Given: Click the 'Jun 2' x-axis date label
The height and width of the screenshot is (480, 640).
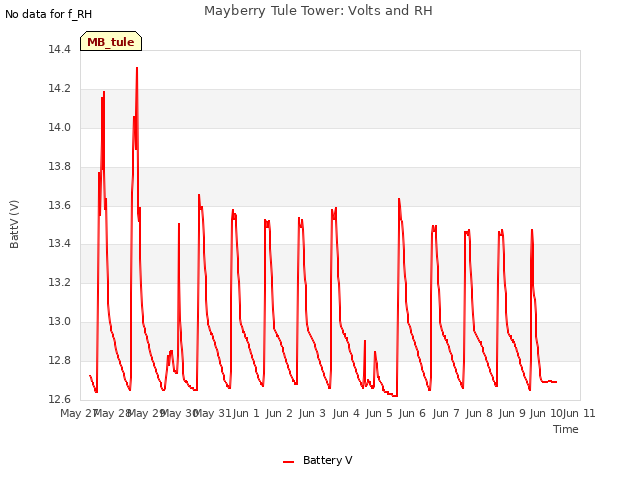Looking at the screenshot, I should click(279, 413).
